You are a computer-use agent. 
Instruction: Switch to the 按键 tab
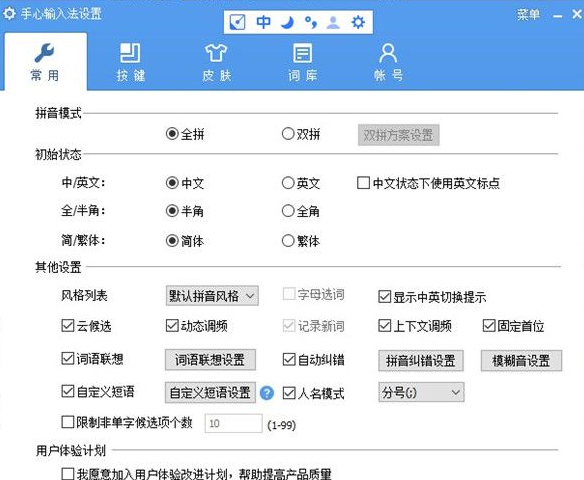pyautogui.click(x=131, y=62)
